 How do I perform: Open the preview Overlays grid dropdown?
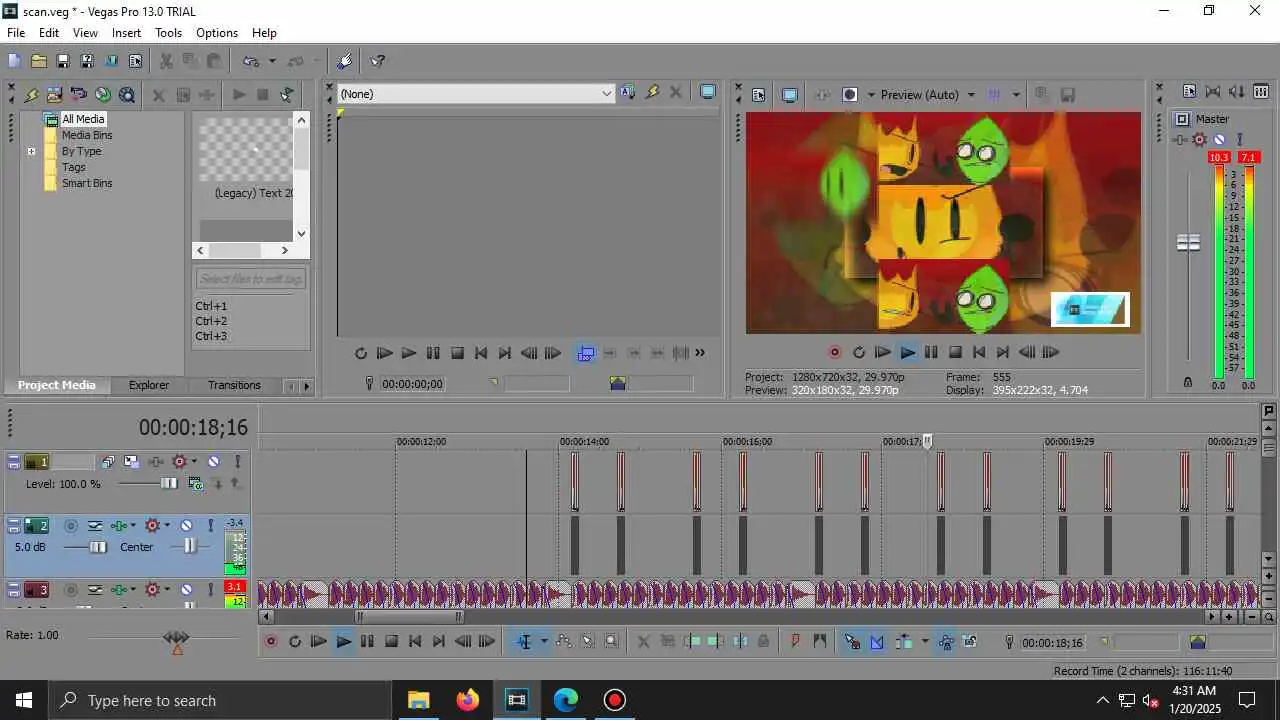pos(1016,95)
